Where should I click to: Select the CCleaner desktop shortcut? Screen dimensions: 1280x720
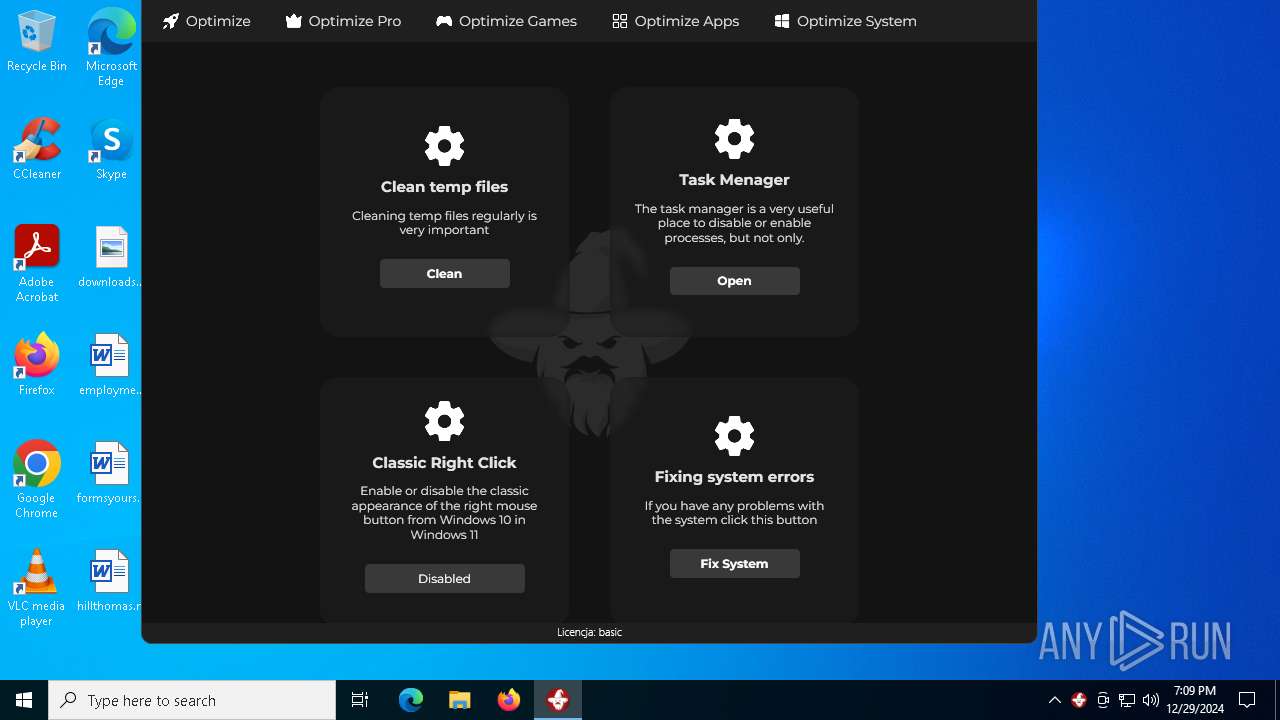(37, 149)
